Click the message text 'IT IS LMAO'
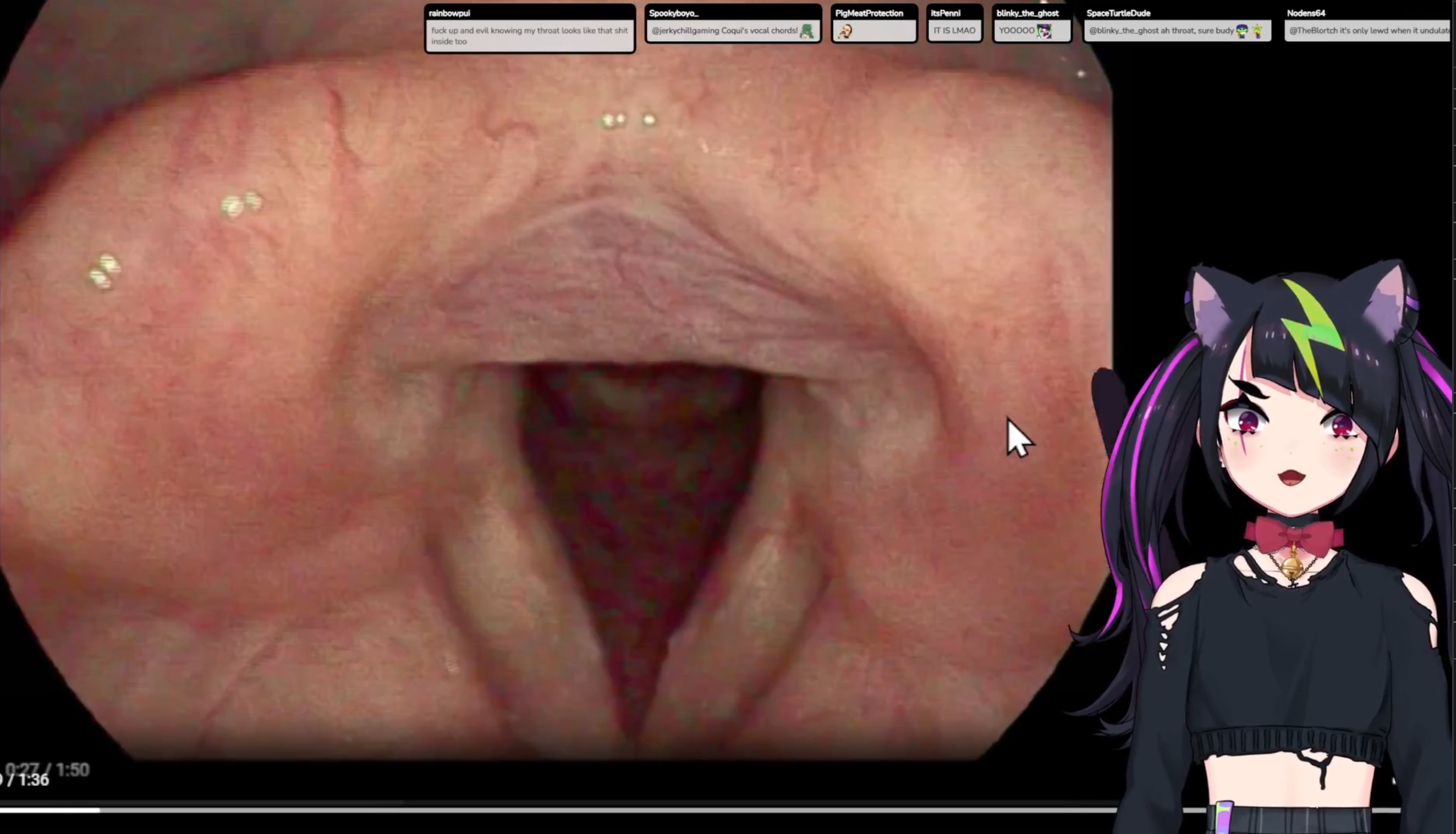 (954, 31)
